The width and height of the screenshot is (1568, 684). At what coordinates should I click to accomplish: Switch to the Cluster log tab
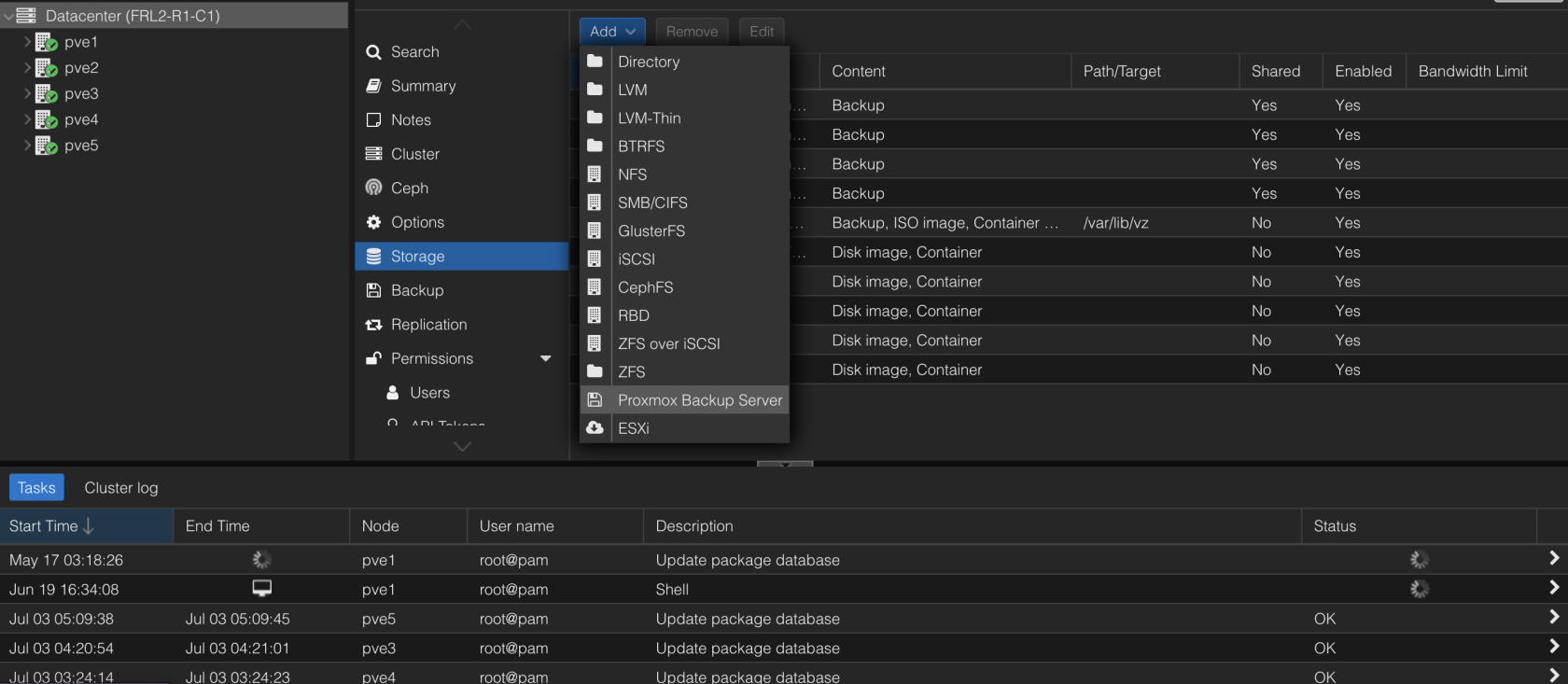coord(121,488)
